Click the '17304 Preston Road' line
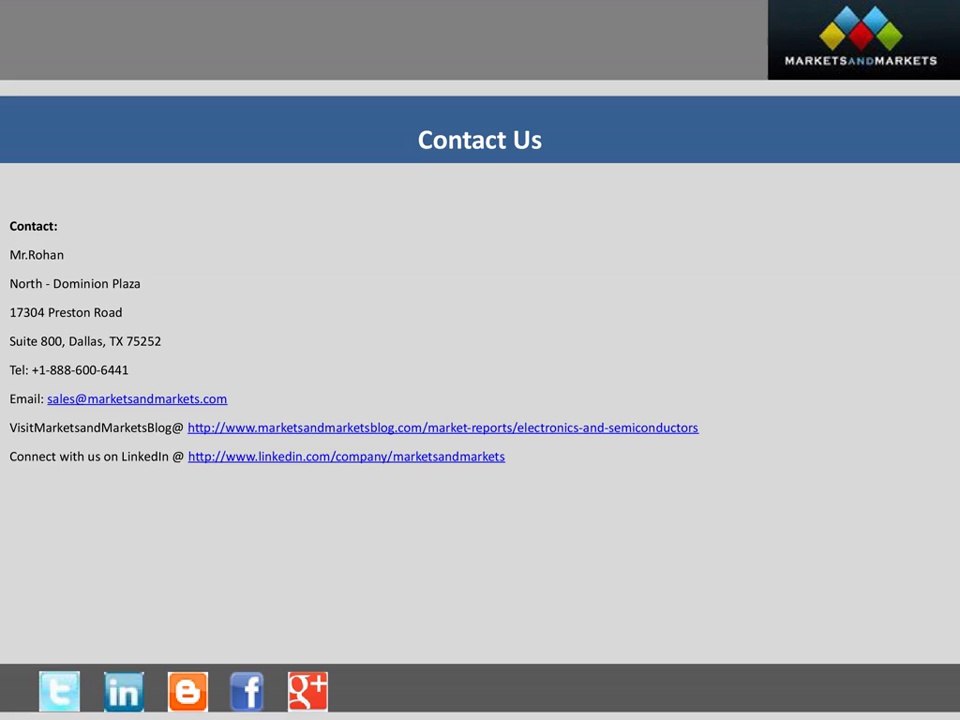The width and height of the screenshot is (960, 720). tap(66, 312)
